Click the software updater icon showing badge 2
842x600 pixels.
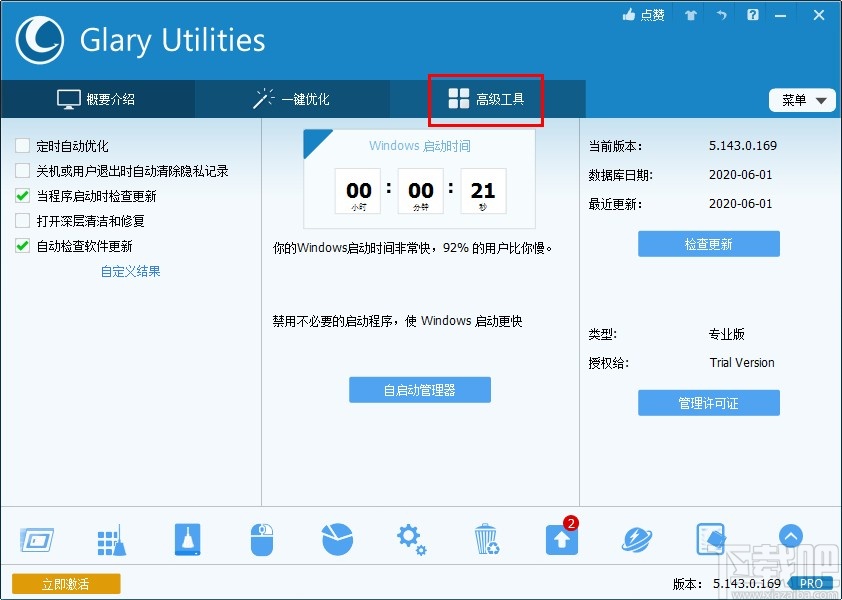[560, 540]
